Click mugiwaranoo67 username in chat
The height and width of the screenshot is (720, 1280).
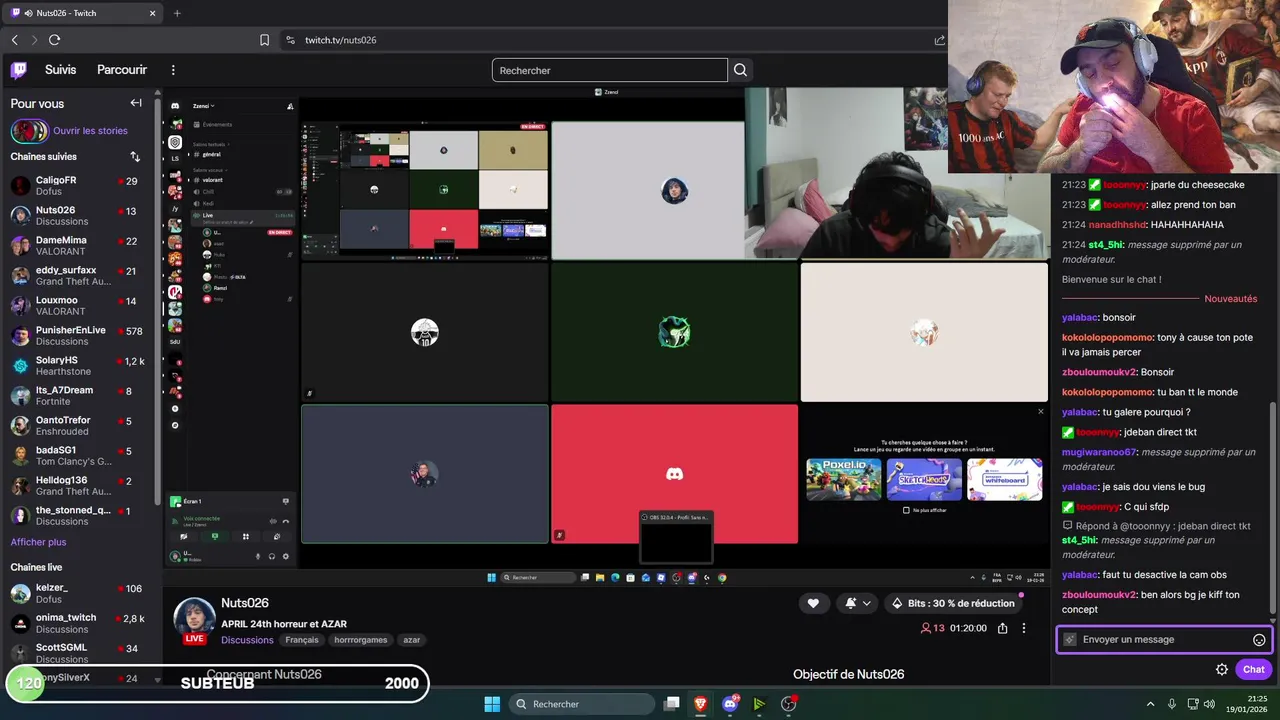coord(1099,452)
